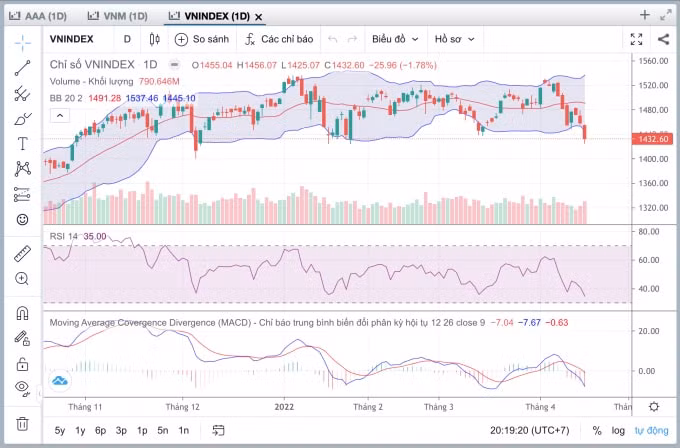Open Các chỉ báo indicators menu
This screenshot has width=680, height=448.
tap(279, 39)
